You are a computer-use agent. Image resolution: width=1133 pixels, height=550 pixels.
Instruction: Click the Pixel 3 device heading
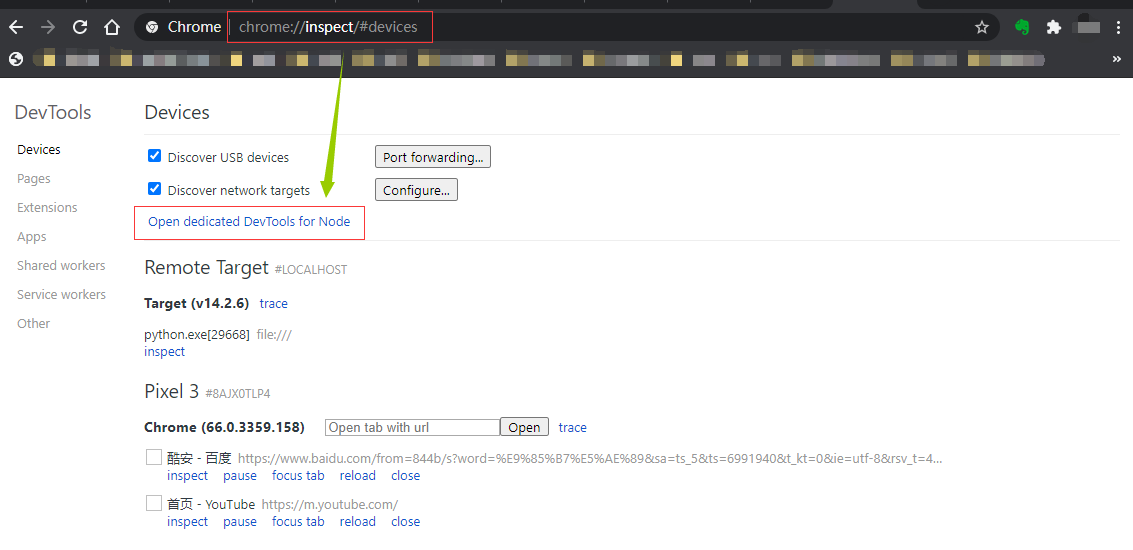pos(171,392)
